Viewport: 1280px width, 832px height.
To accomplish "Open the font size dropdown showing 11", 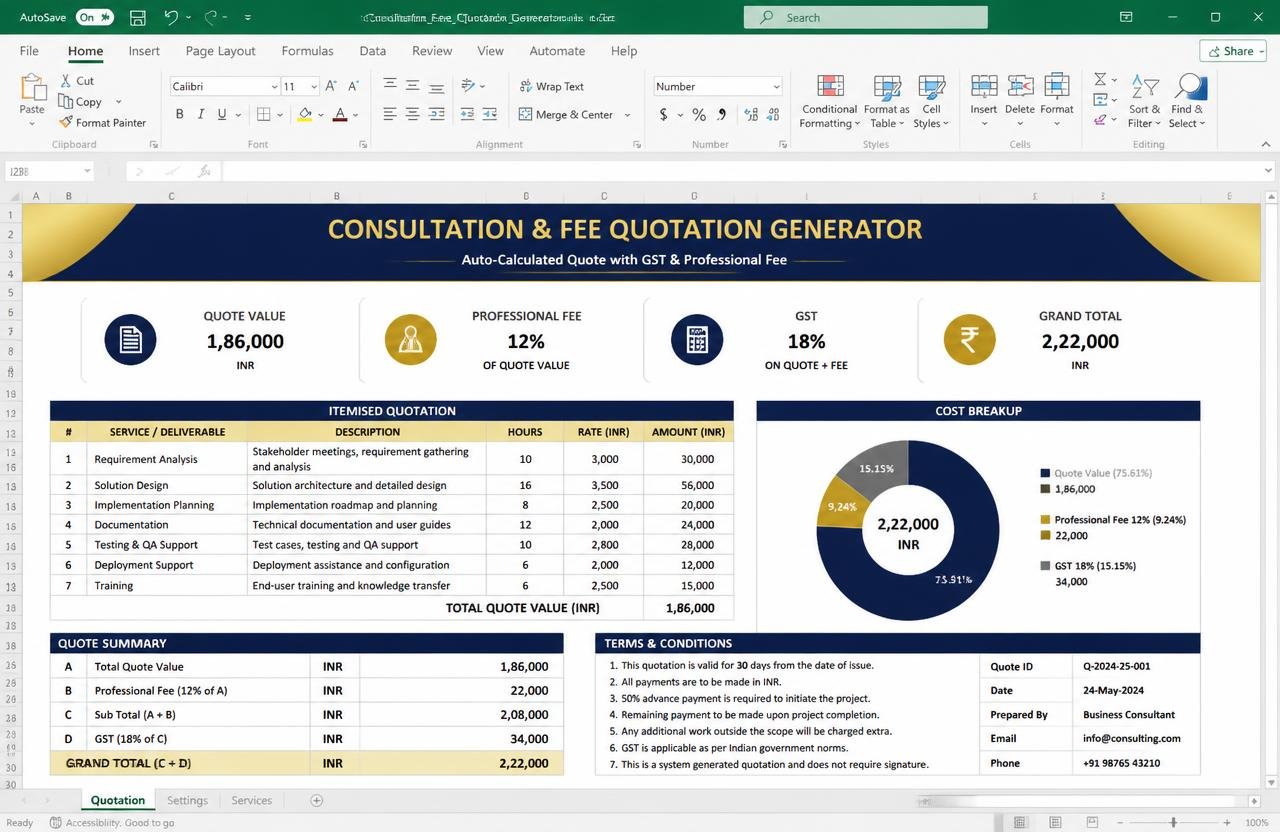I will pyautogui.click(x=313, y=86).
